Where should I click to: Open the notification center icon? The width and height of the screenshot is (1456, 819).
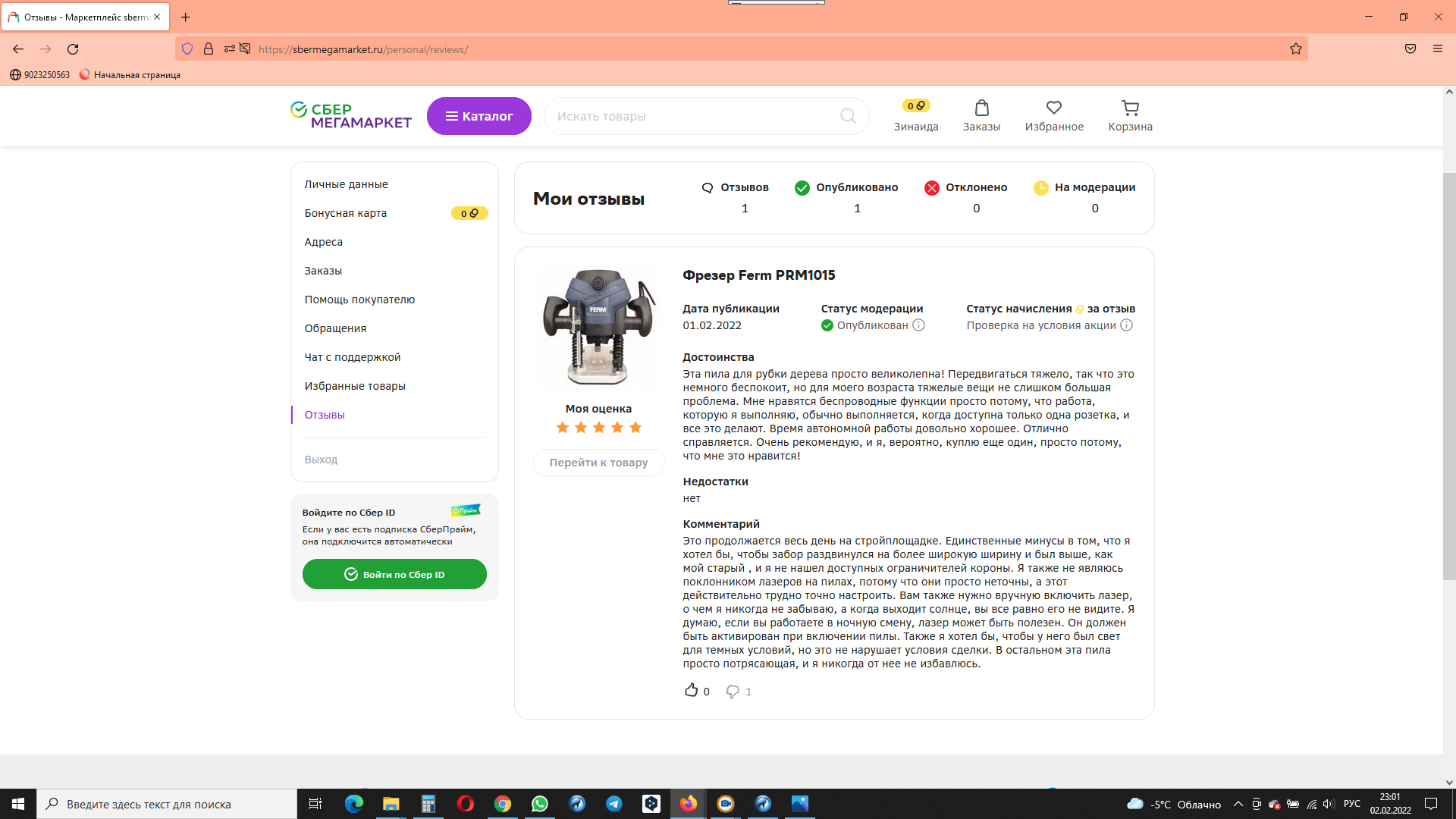[x=1431, y=804]
